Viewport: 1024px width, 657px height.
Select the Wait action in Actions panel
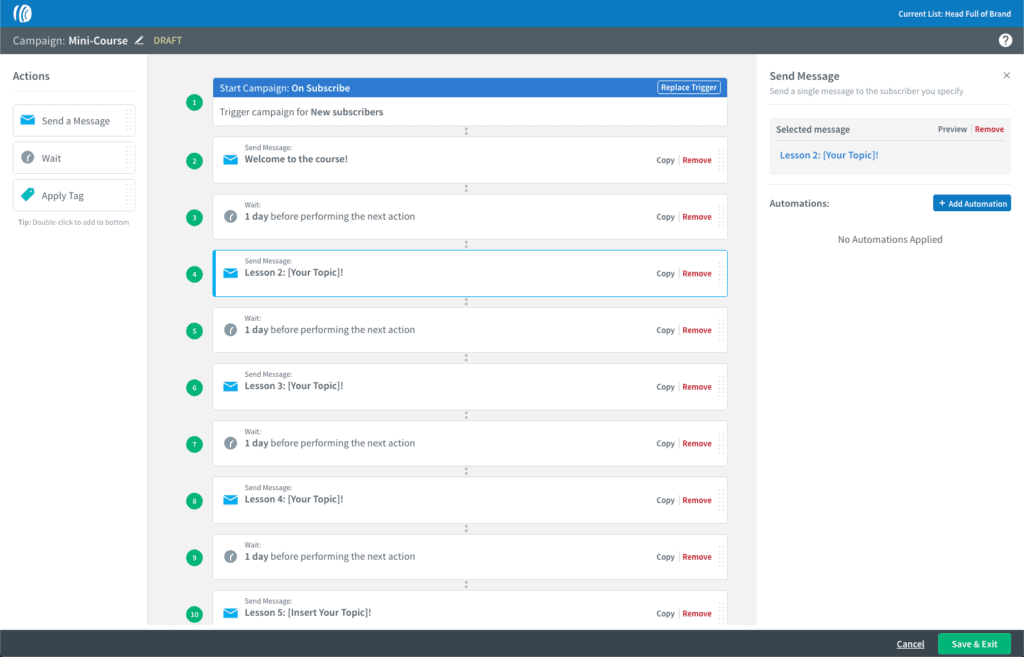73,158
